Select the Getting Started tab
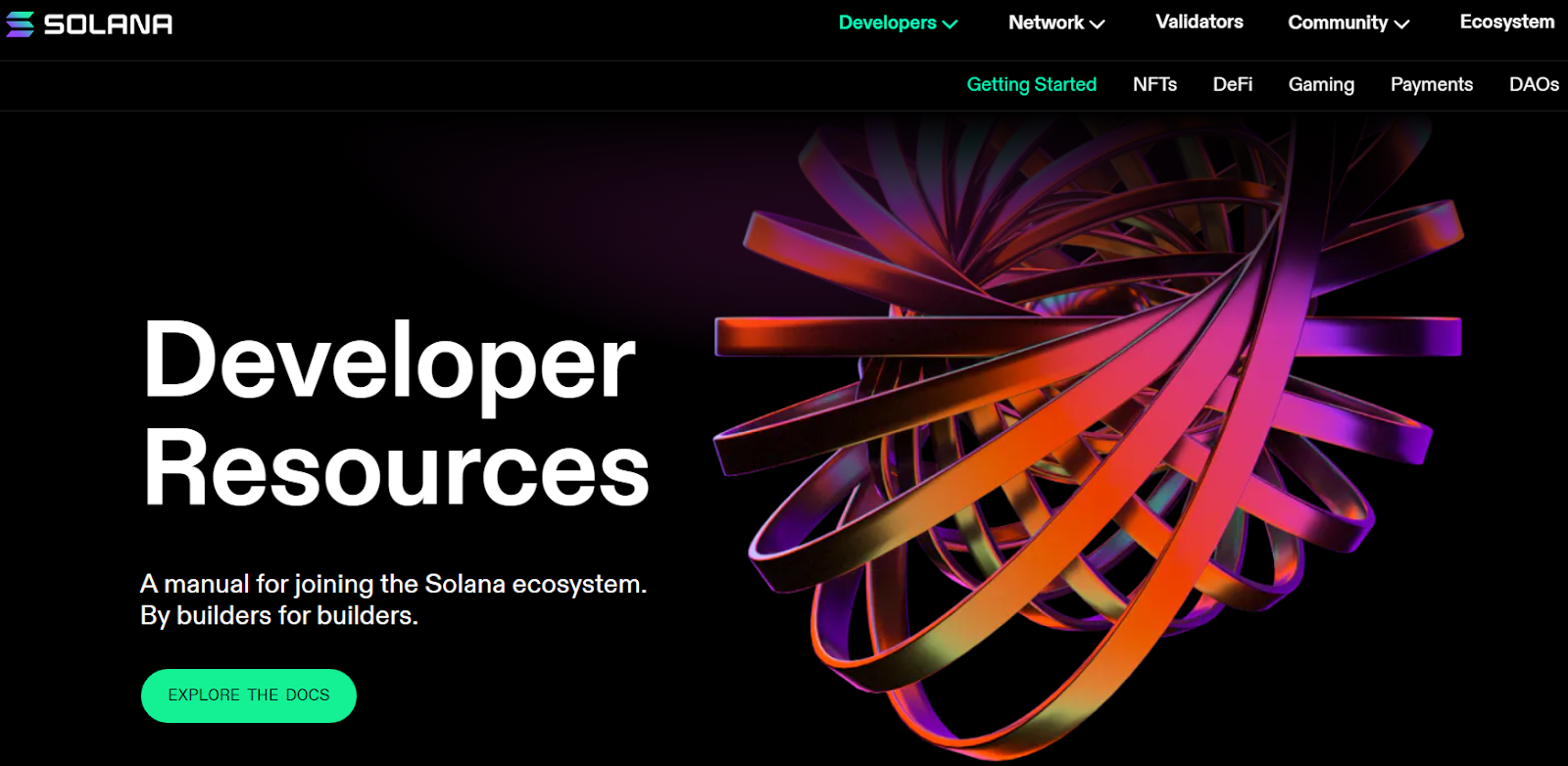The width and height of the screenshot is (1568, 766). pos(1032,84)
